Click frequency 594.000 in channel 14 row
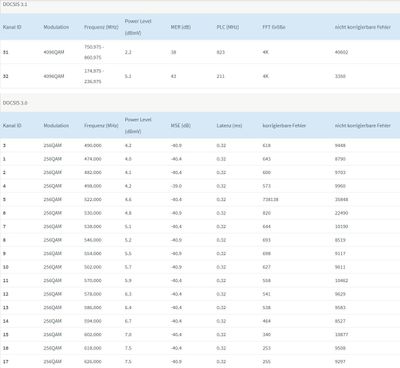This screenshot has width=400, height=368. coord(93,321)
